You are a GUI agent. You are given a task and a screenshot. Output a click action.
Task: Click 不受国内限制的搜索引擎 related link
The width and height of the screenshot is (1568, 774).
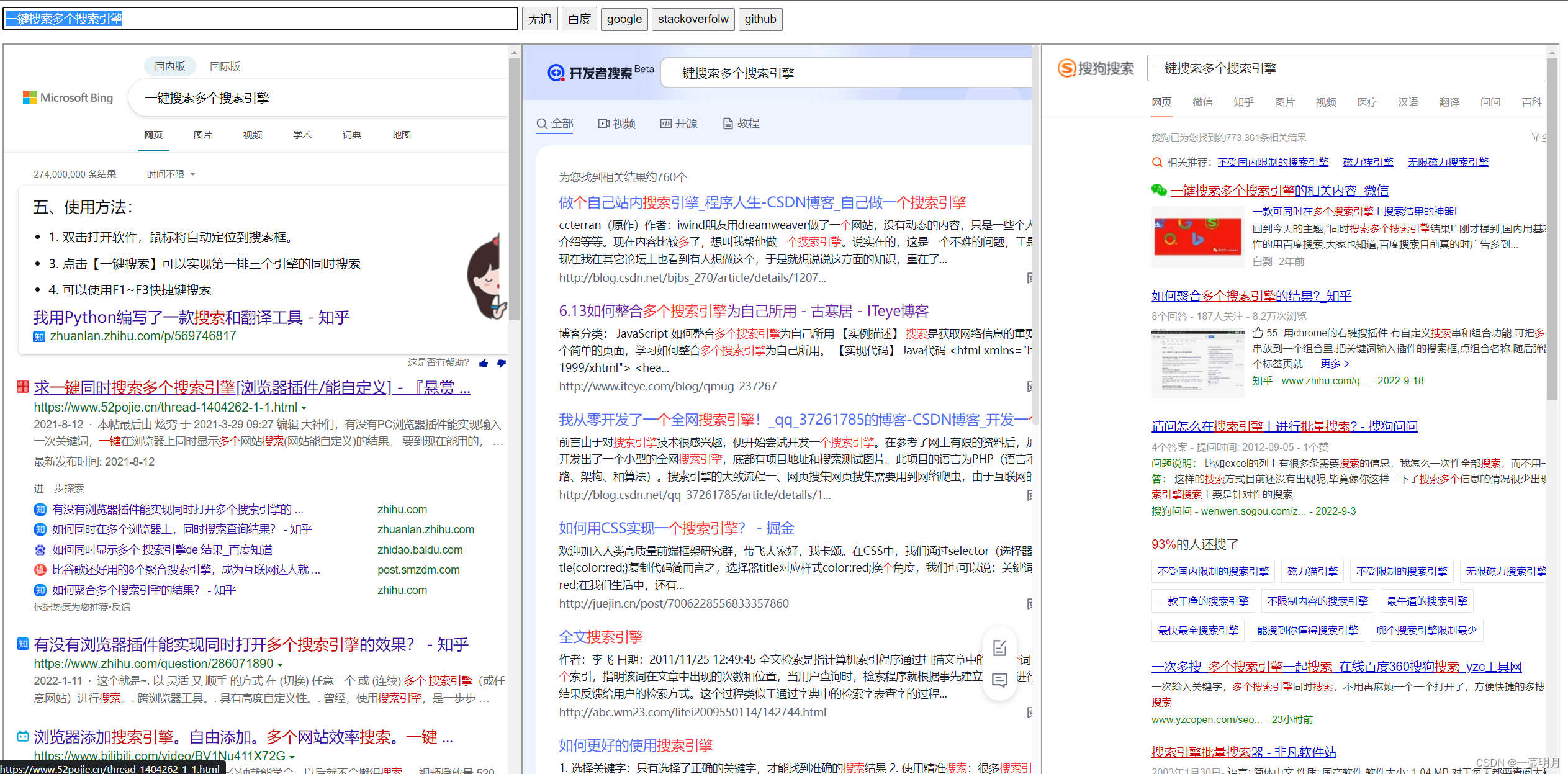pos(1273,163)
